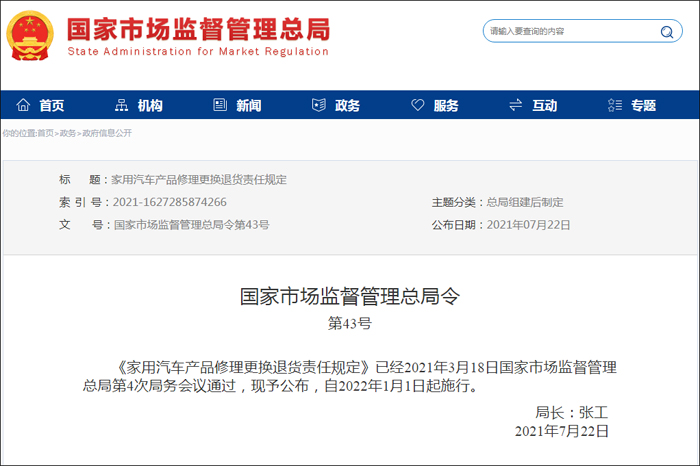Click the 主题分类 label
Screen dimensions: 700x466
[x=453, y=202]
